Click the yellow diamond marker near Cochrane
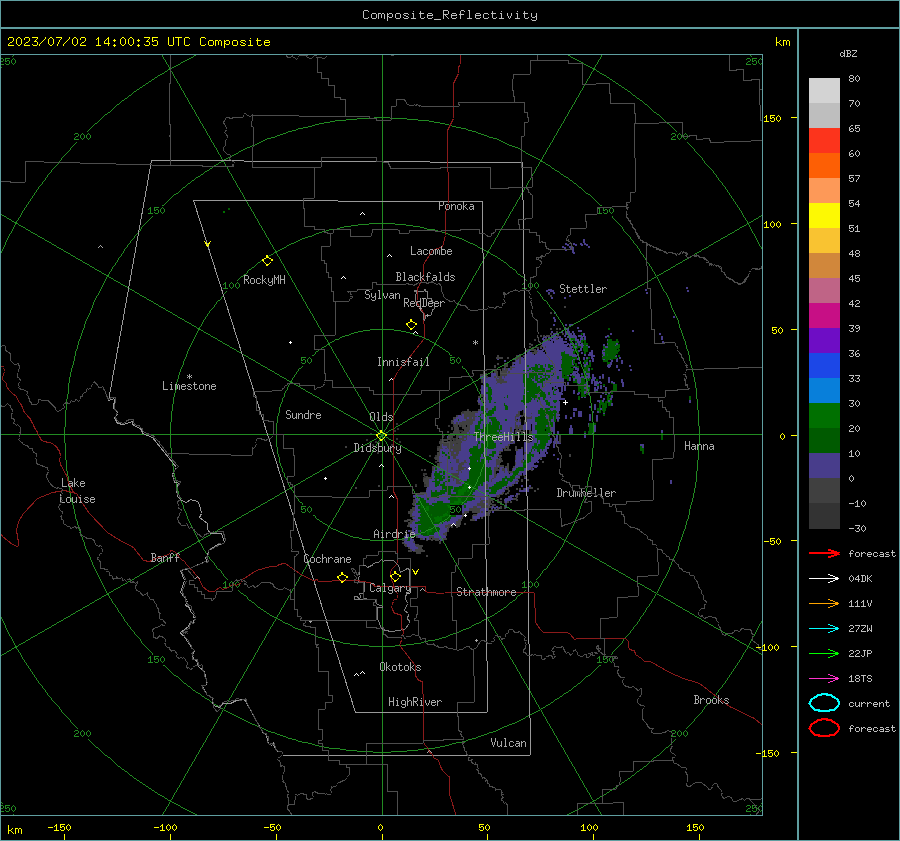The width and height of the screenshot is (900, 841). click(342, 578)
